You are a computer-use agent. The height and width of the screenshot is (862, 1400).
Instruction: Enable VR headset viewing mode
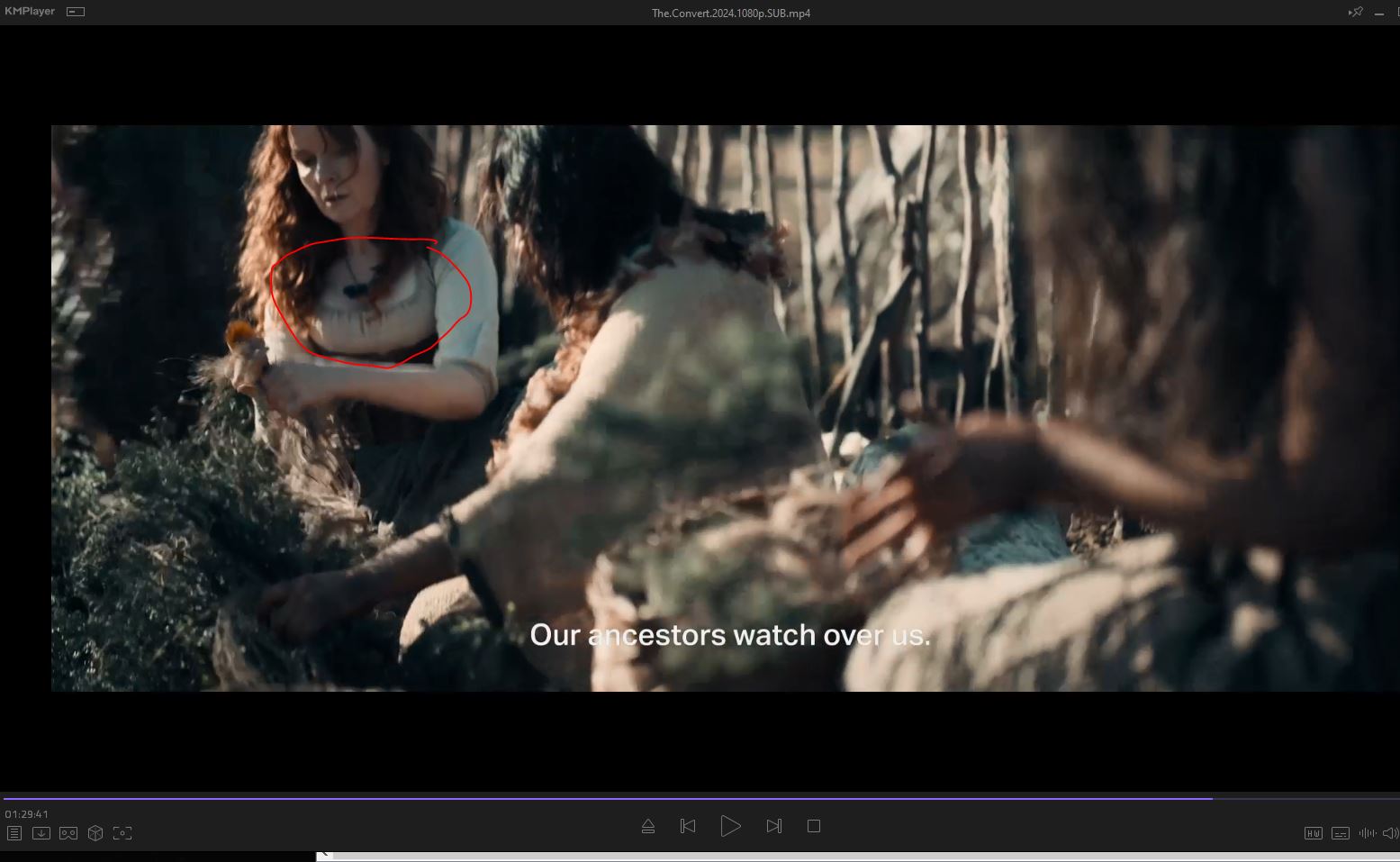click(68, 833)
